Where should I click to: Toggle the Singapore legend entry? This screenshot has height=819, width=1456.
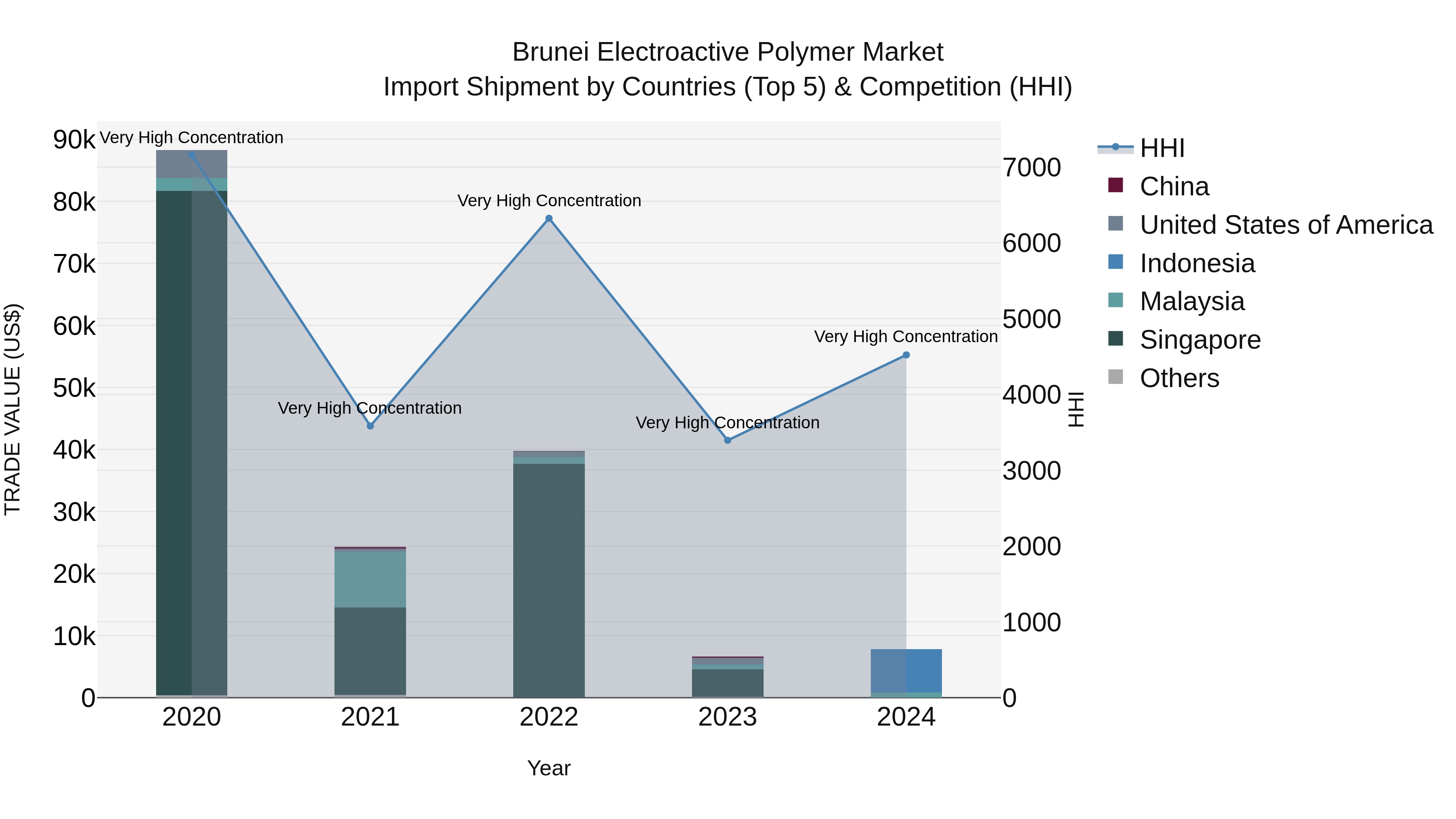[x=1184, y=340]
